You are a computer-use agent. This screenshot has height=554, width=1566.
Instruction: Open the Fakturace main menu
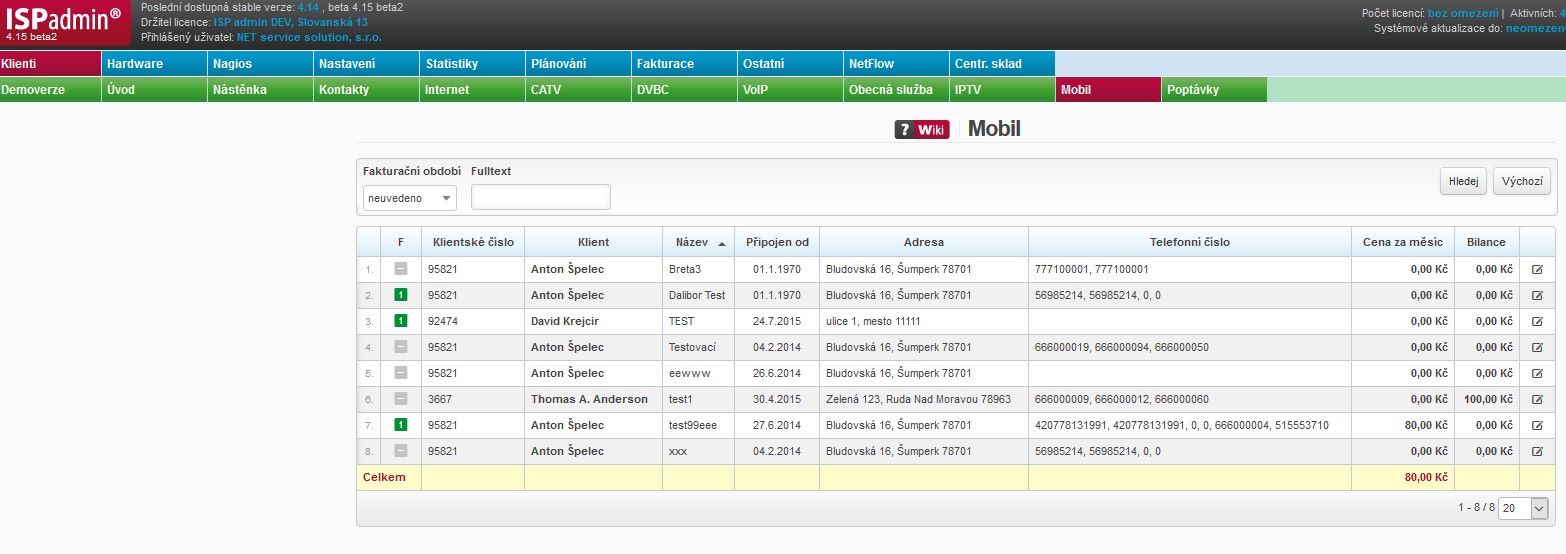click(685, 63)
